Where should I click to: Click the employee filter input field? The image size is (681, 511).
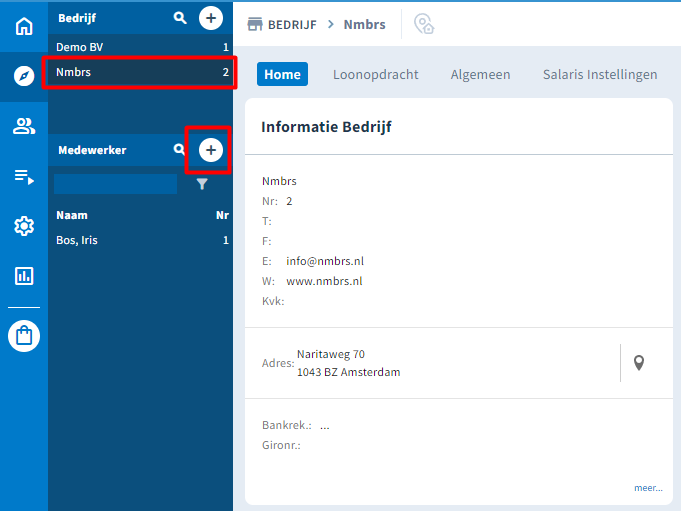(x=116, y=184)
